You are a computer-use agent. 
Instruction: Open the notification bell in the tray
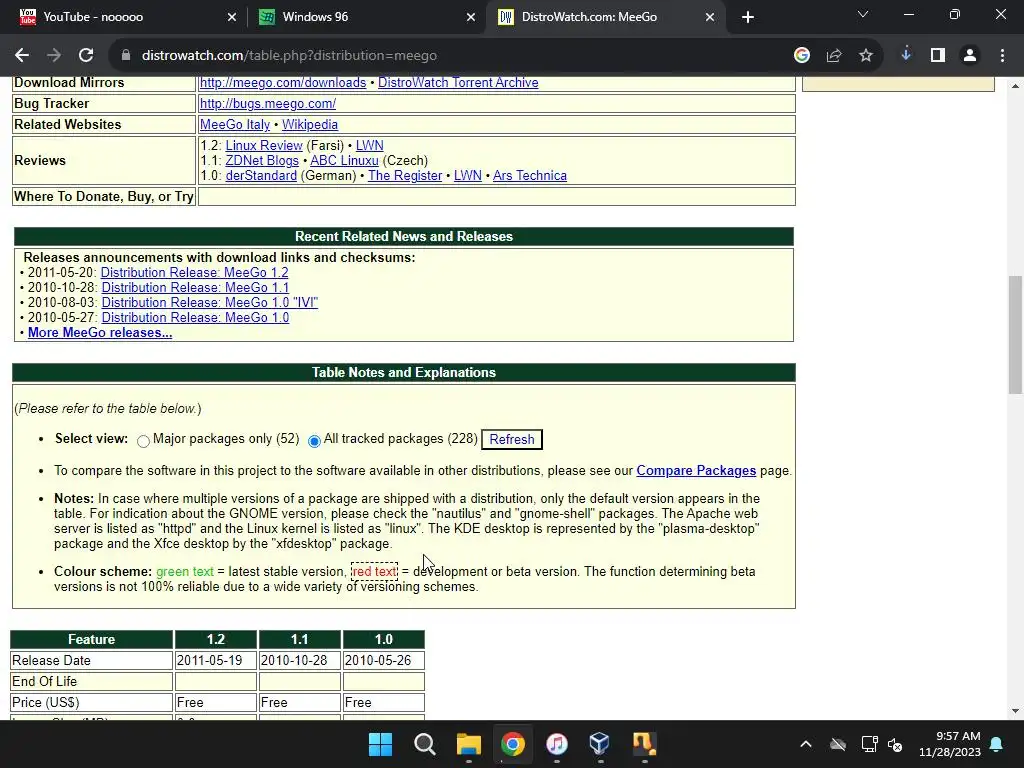pos(997,744)
